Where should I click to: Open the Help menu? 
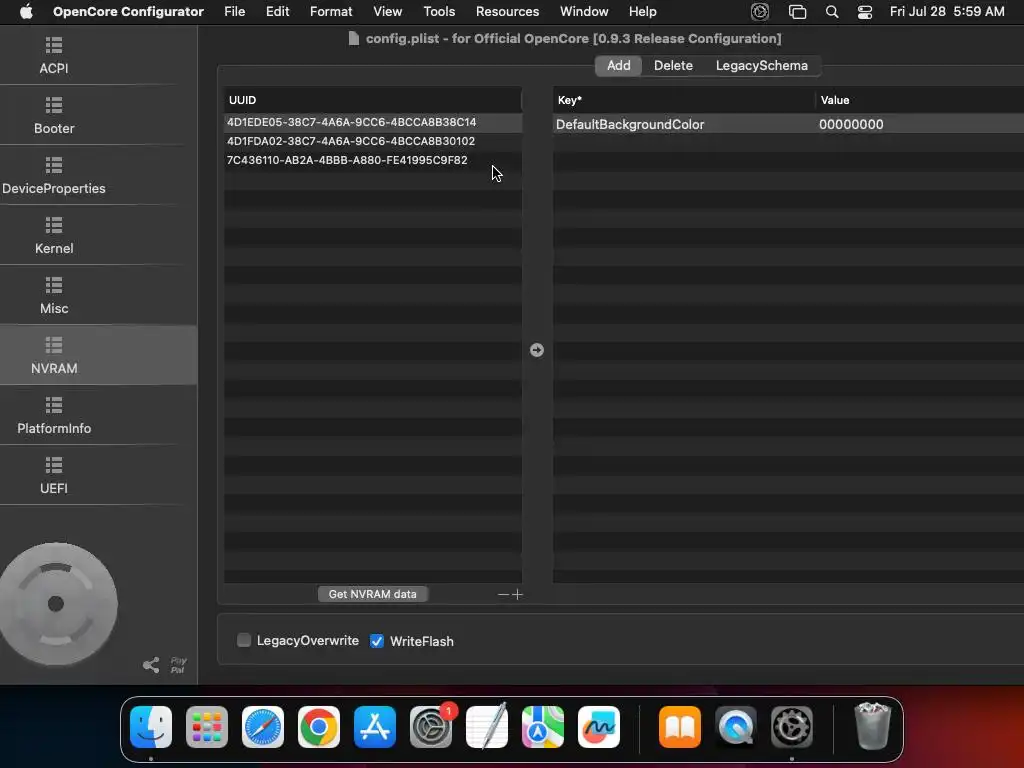[x=643, y=12]
